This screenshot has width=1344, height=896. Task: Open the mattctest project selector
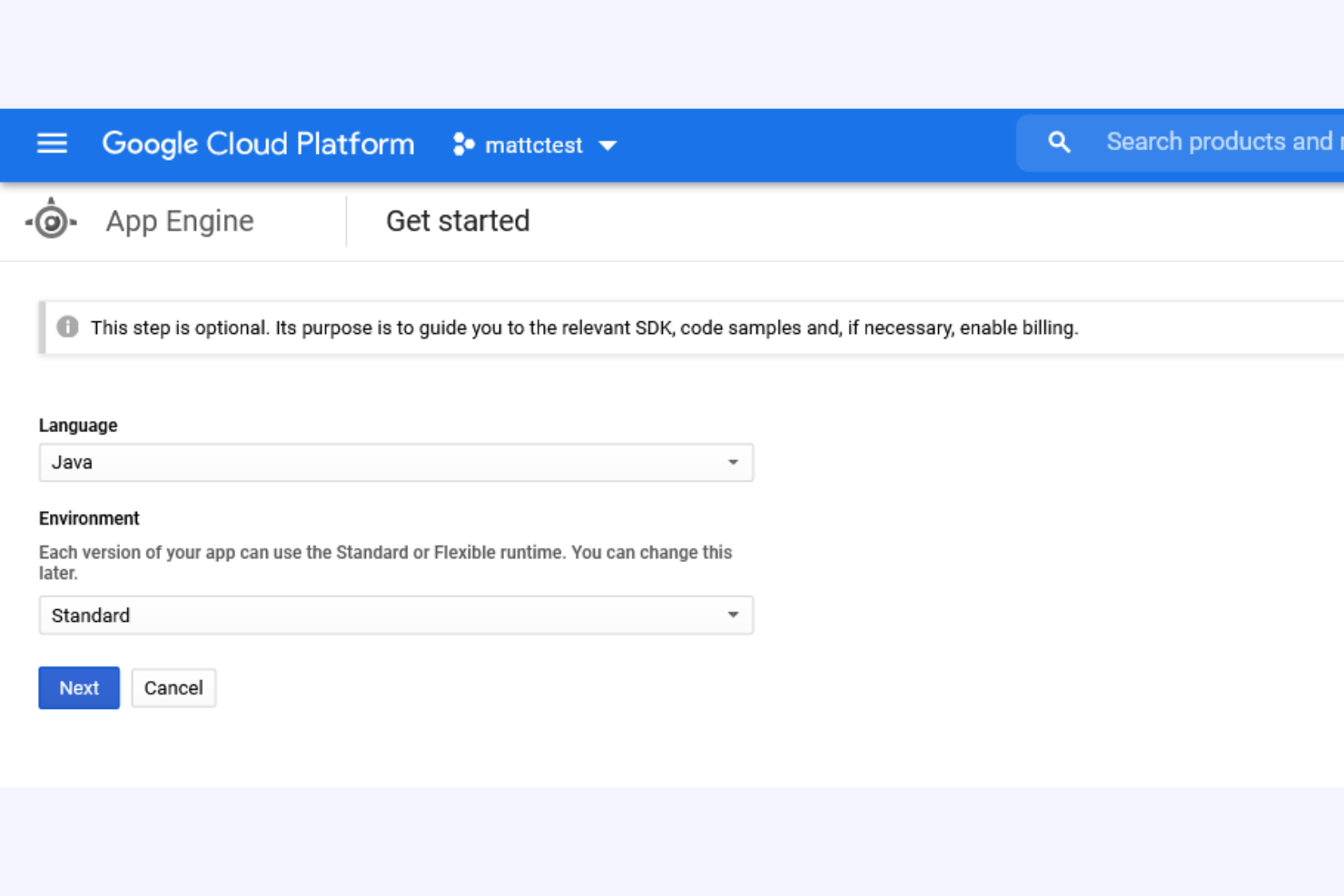(535, 145)
